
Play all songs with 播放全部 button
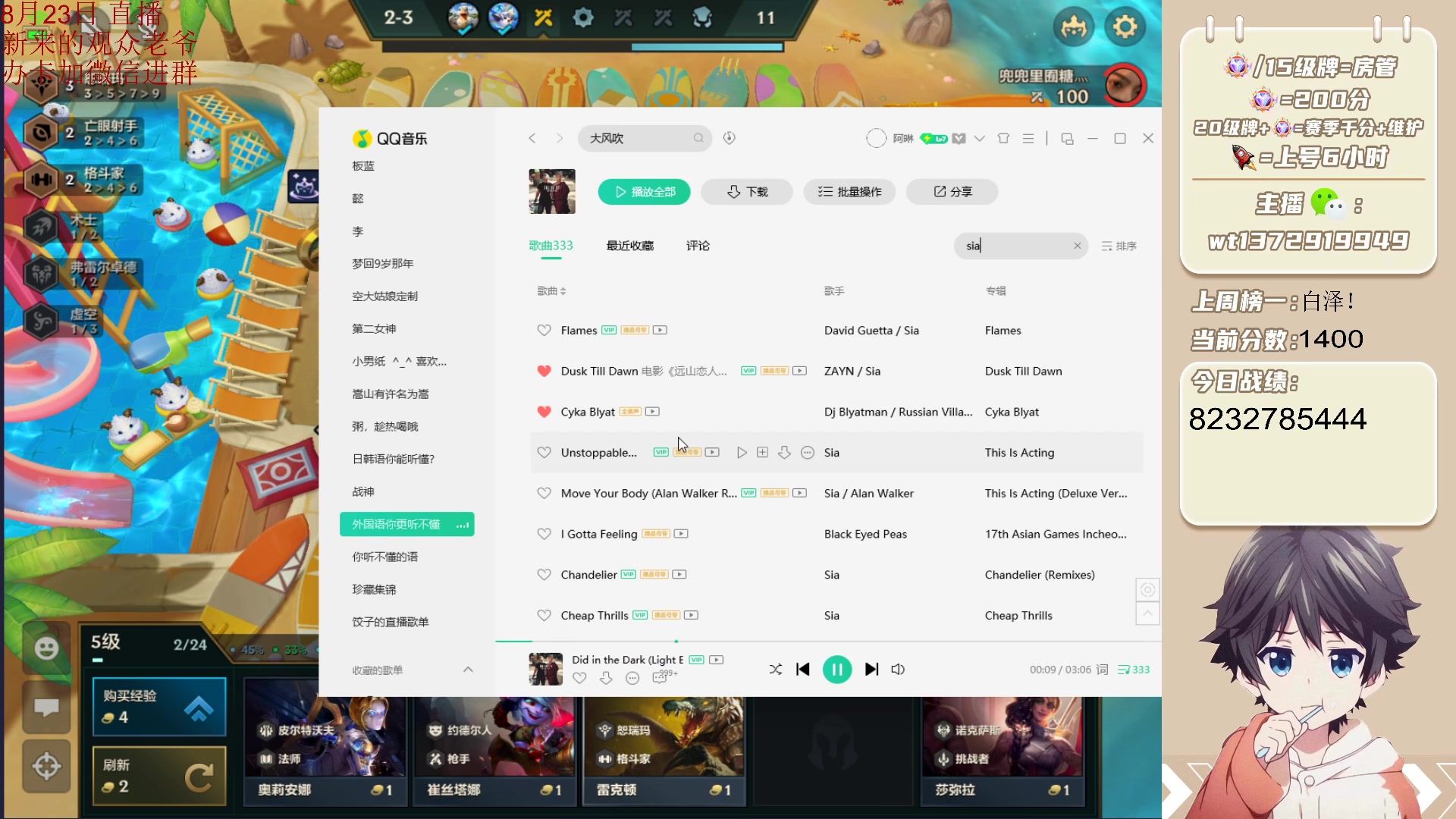[645, 192]
